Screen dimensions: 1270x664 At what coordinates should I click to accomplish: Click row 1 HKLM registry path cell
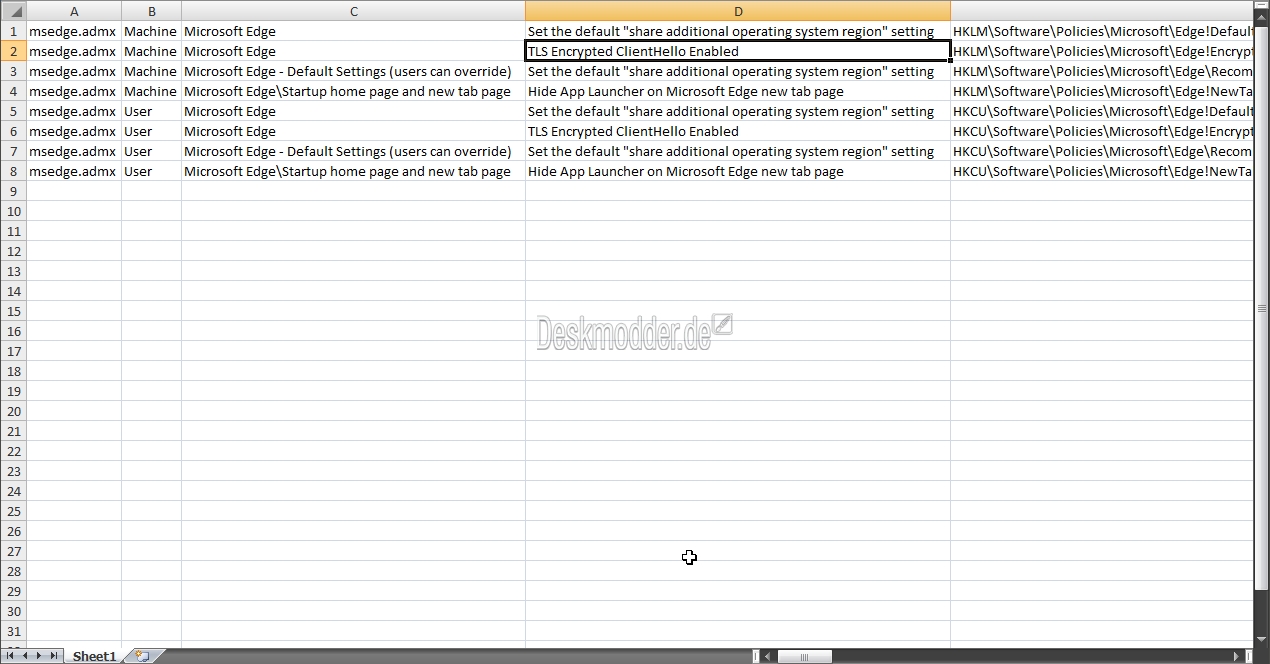click(x=1102, y=31)
